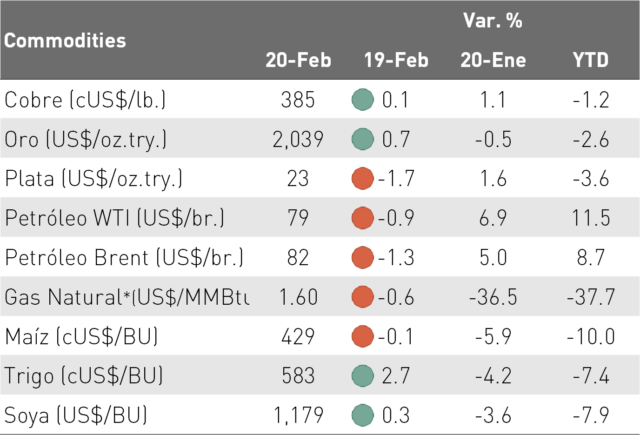Viewport: 640px width, 435px height.
Task: Click Gas Natural YTD value -37.7
Action: [591, 297]
